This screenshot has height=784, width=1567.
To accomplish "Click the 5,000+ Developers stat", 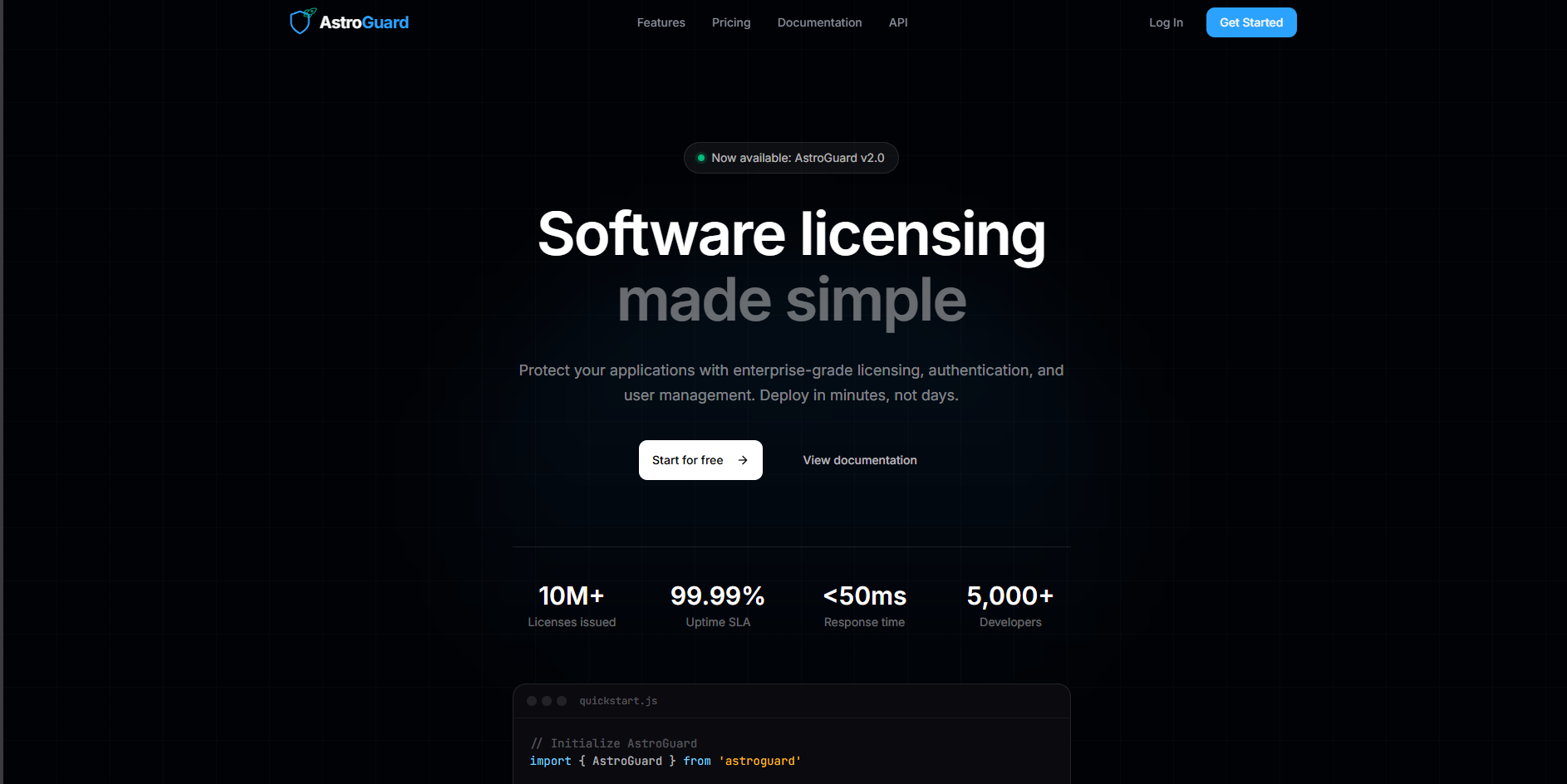I will click(x=1009, y=606).
